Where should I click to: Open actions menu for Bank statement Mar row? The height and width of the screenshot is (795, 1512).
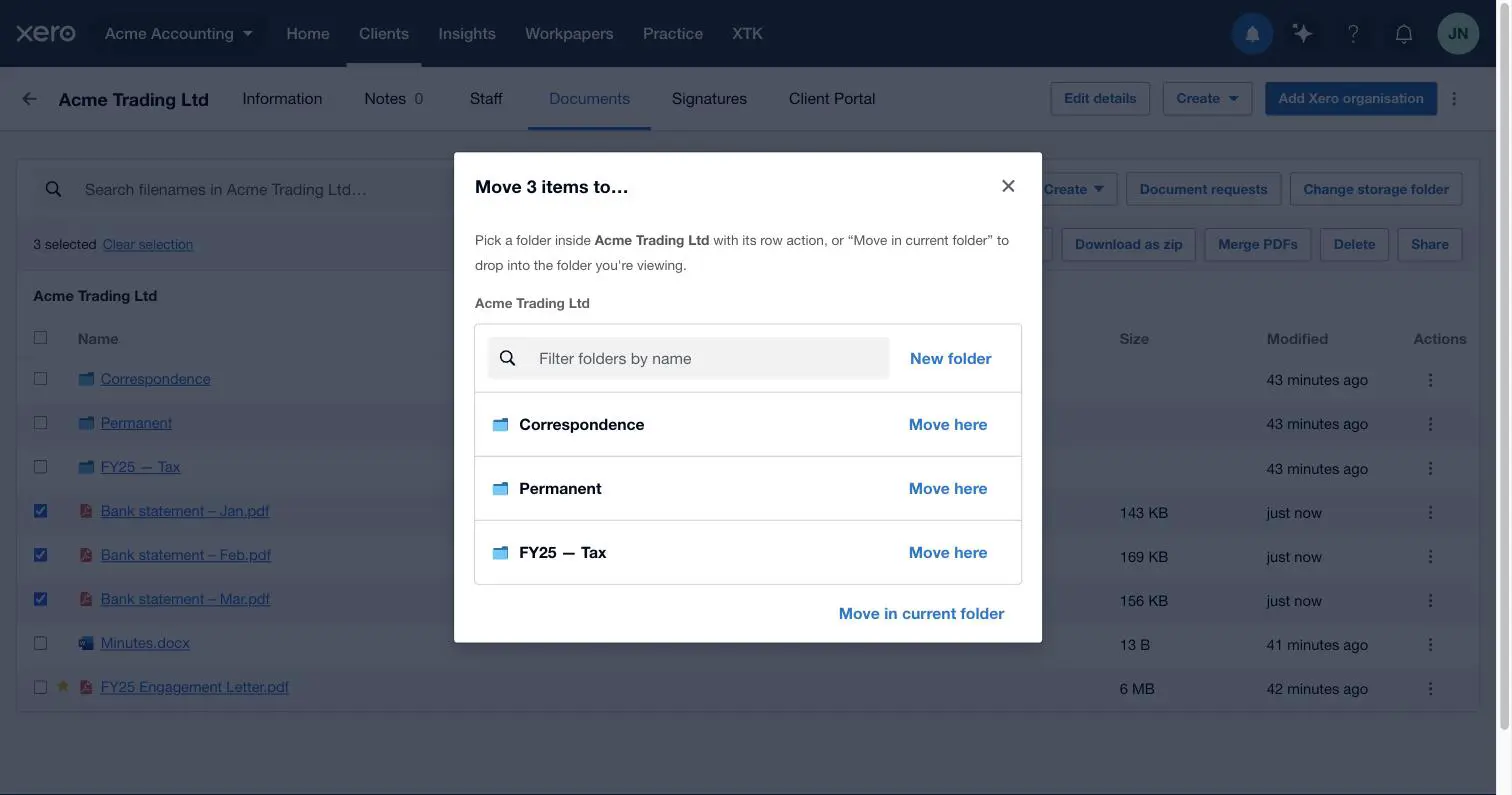(x=1430, y=600)
